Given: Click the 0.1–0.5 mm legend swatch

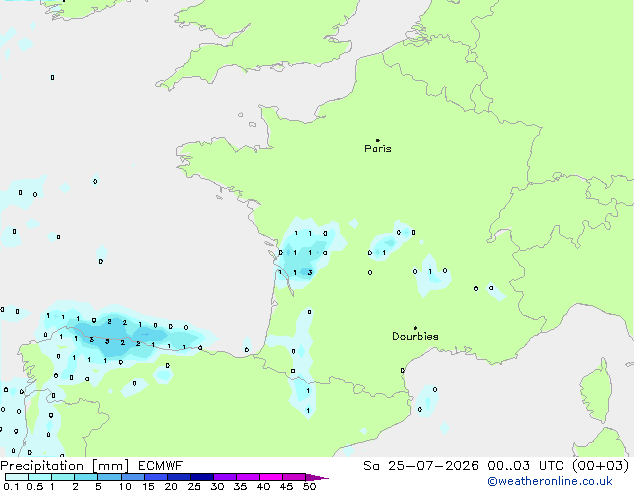Looking at the screenshot, I should pyautogui.click(x=17, y=477).
